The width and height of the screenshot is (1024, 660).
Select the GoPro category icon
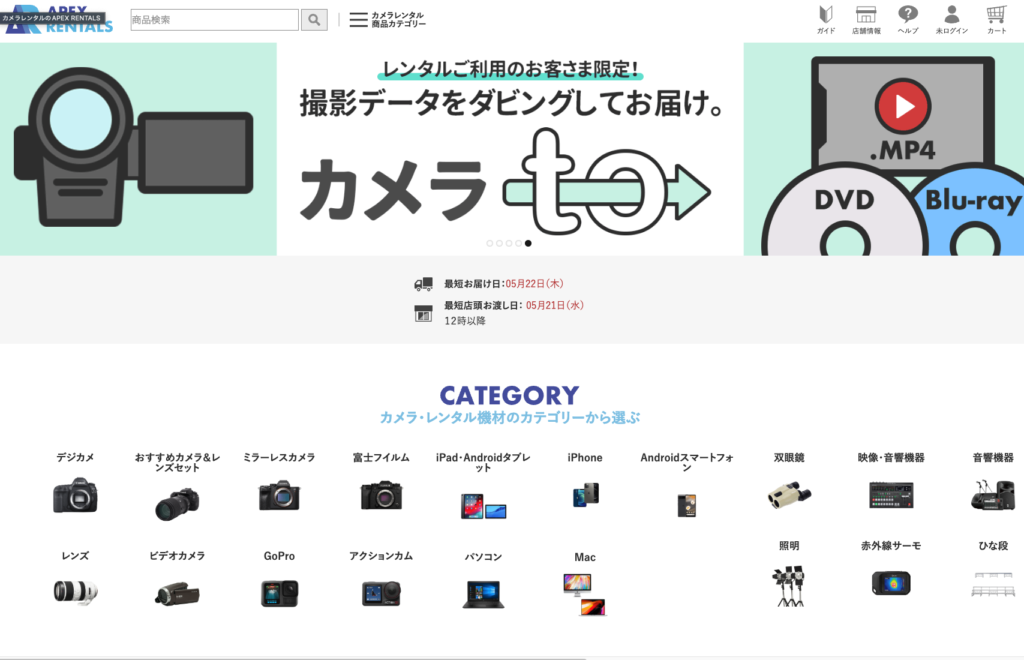pyautogui.click(x=279, y=592)
